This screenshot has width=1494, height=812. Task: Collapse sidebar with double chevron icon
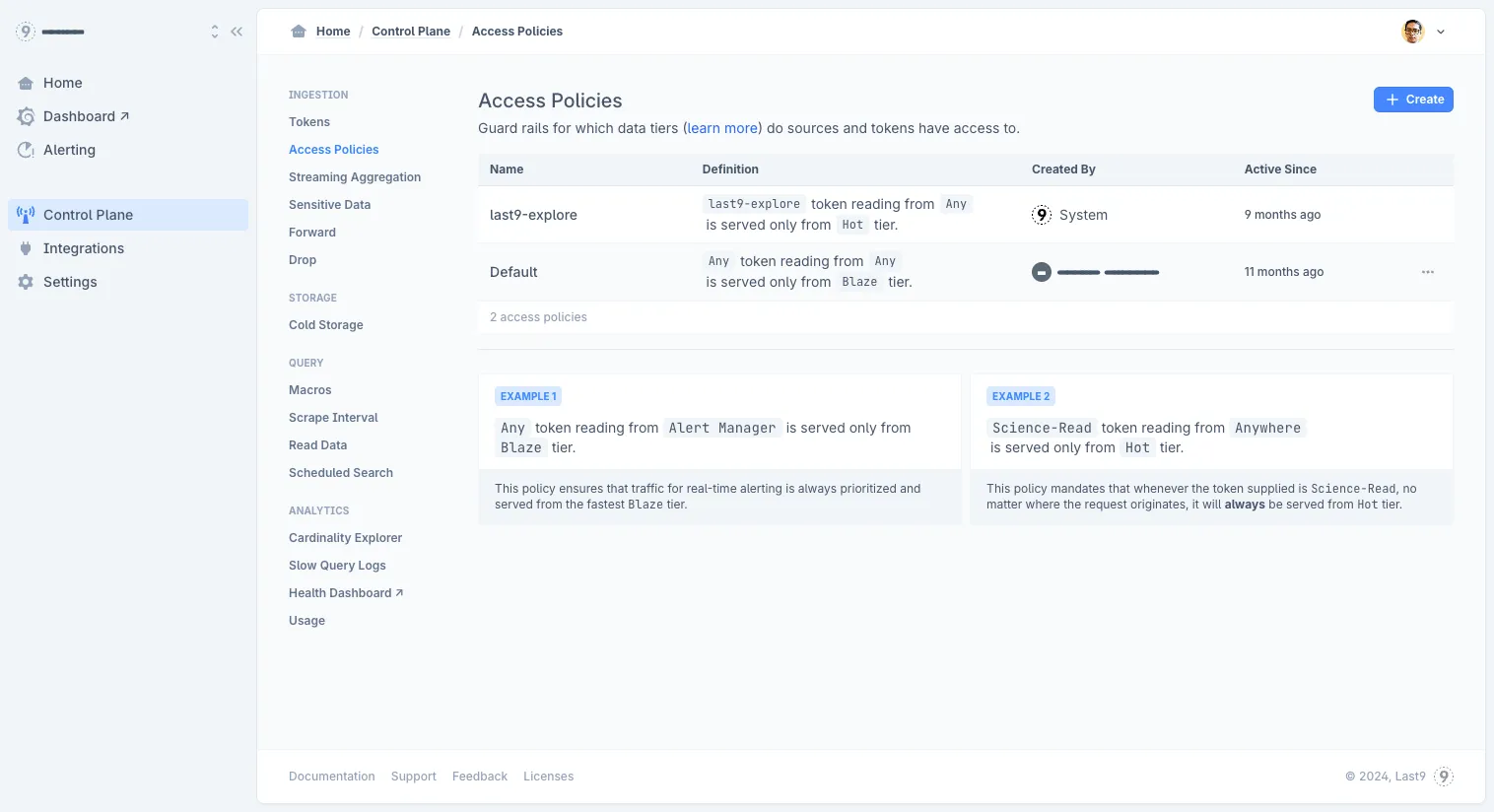pos(237,32)
